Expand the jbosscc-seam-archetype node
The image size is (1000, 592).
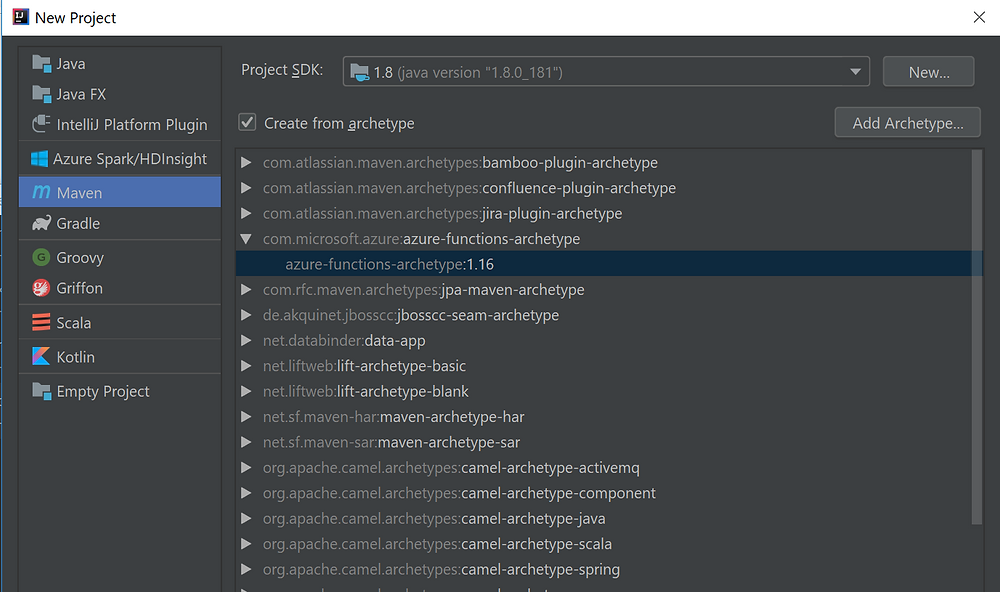[x=246, y=315]
